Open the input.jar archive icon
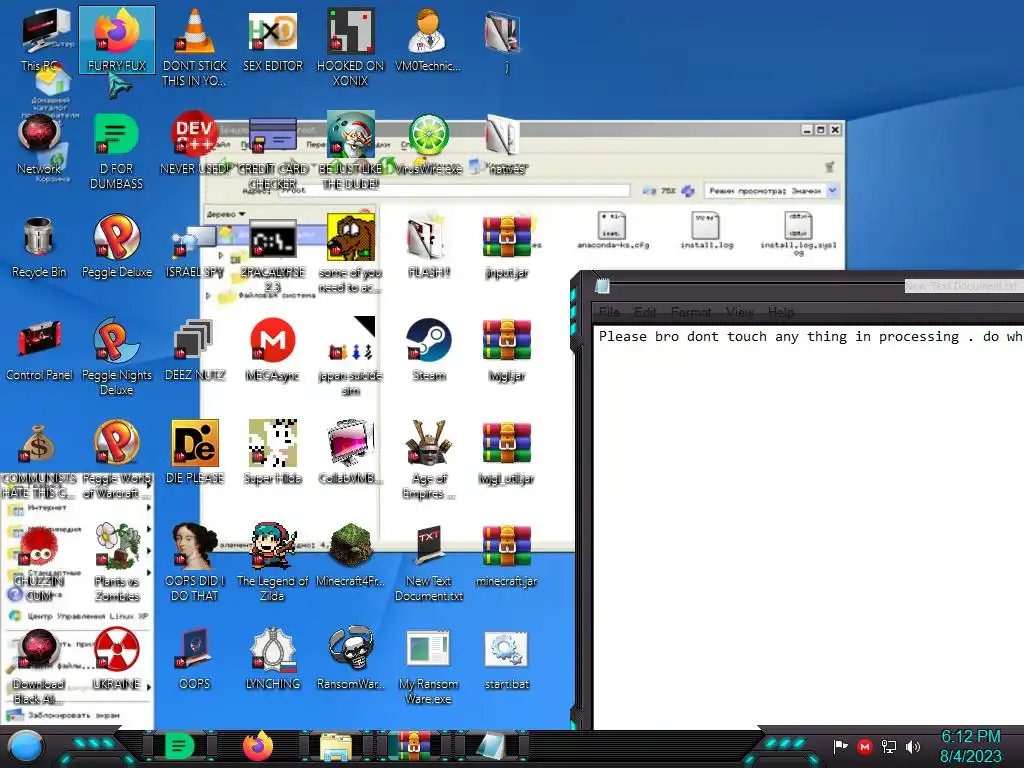Viewport: 1024px width, 768px height. 507,246
